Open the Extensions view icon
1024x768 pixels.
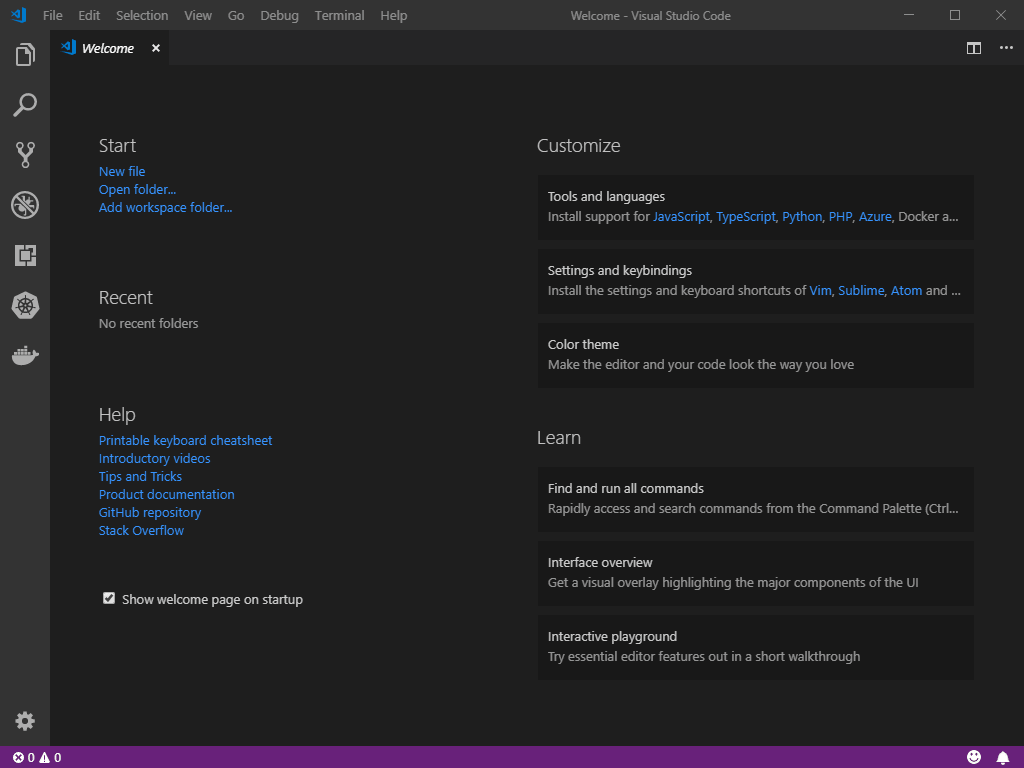[25, 255]
